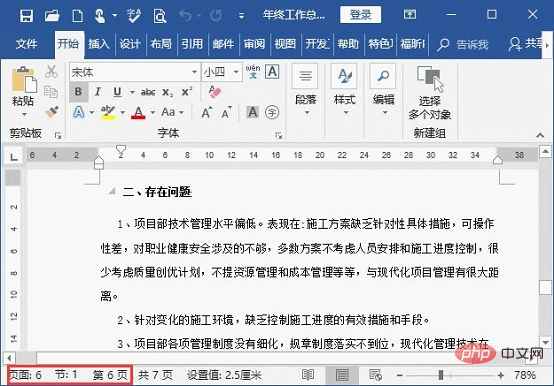Click the Paste clipboard icon
Image resolution: width=554 pixels, height=386 pixels.
pos(23,80)
